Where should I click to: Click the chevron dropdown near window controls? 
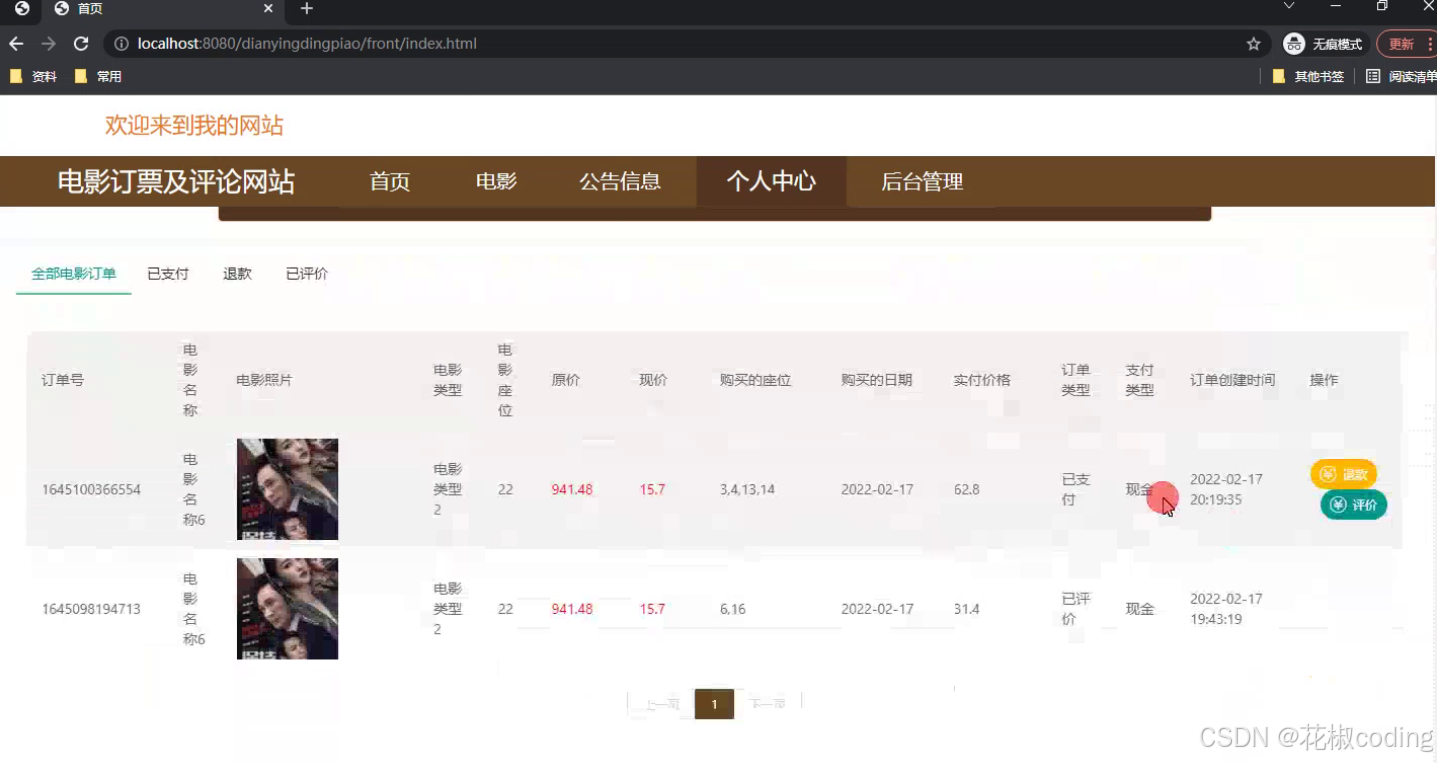[1290, 9]
